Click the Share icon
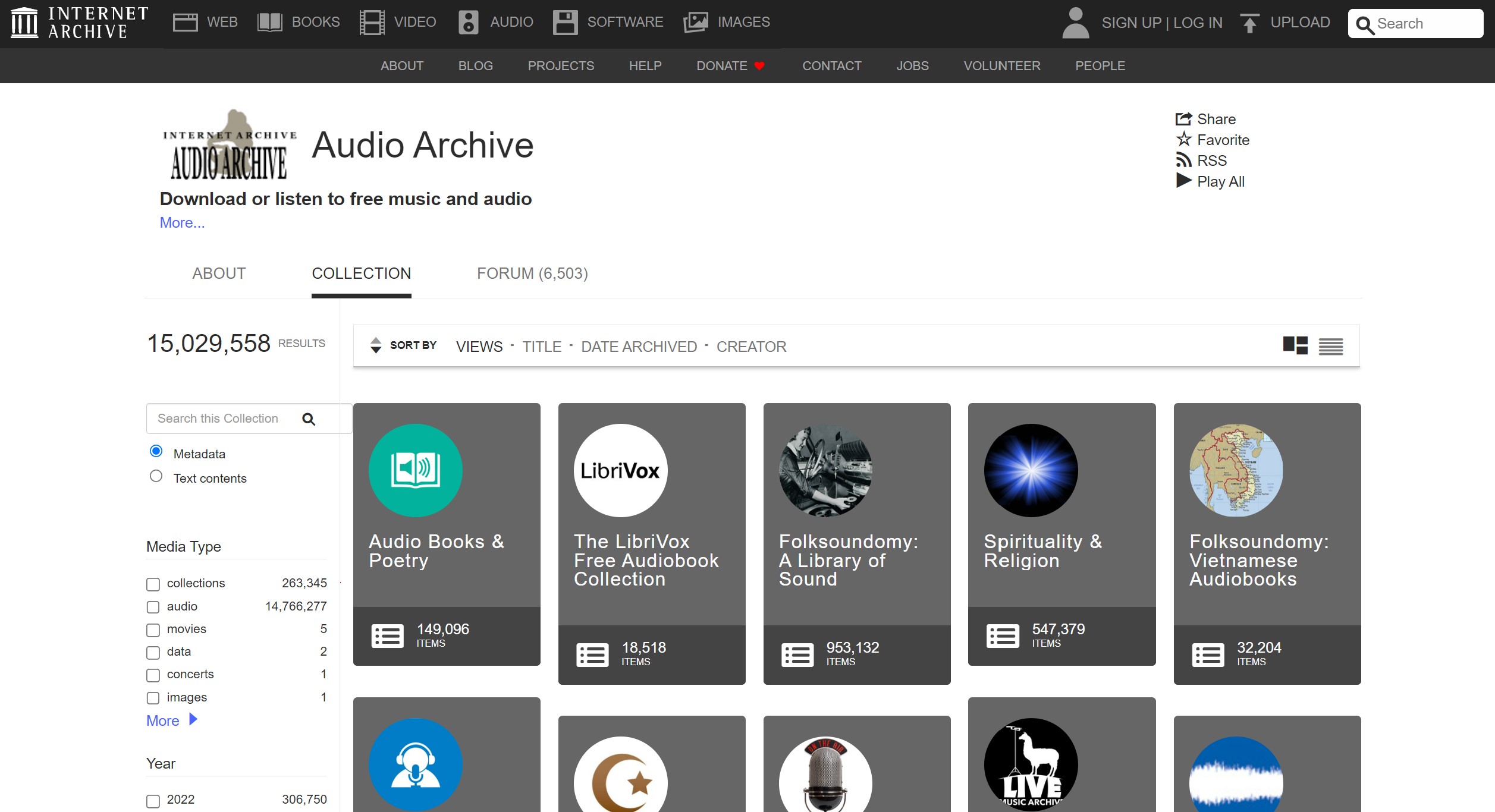 tap(1183, 119)
